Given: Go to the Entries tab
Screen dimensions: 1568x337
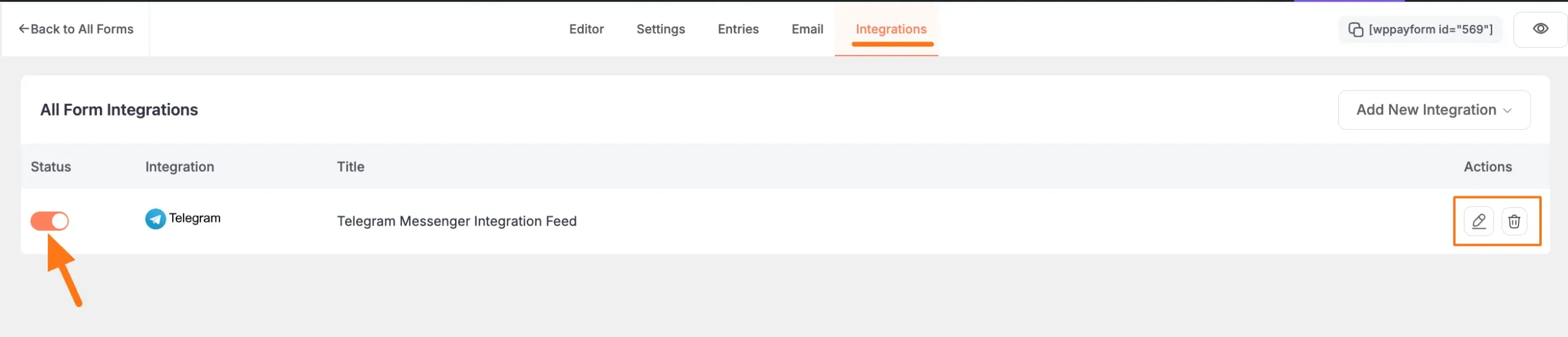Looking at the screenshot, I should tap(738, 29).
